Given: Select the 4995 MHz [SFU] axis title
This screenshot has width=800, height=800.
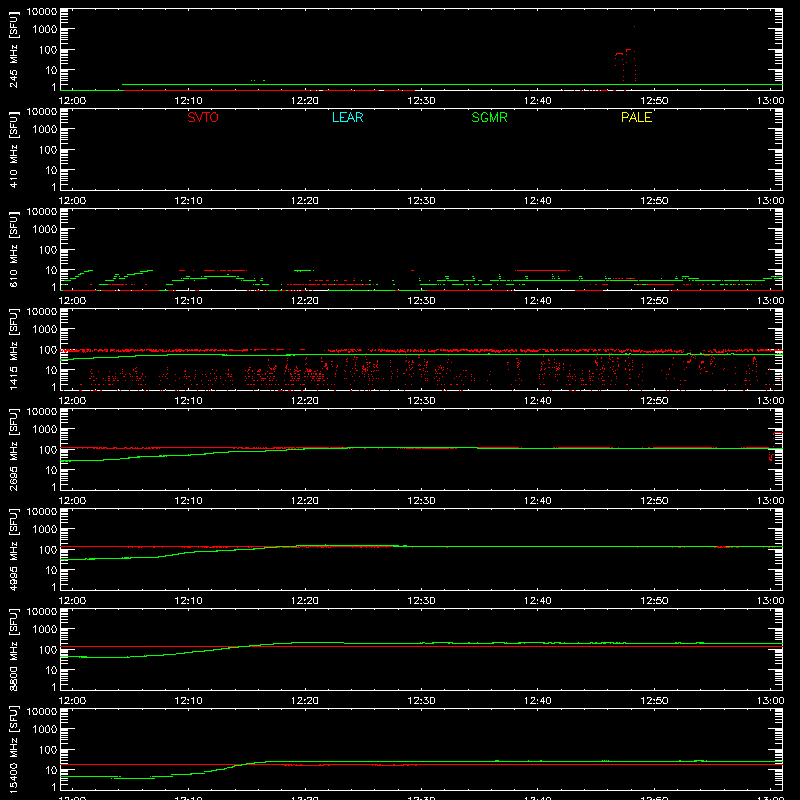Looking at the screenshot, I should tap(13, 549).
